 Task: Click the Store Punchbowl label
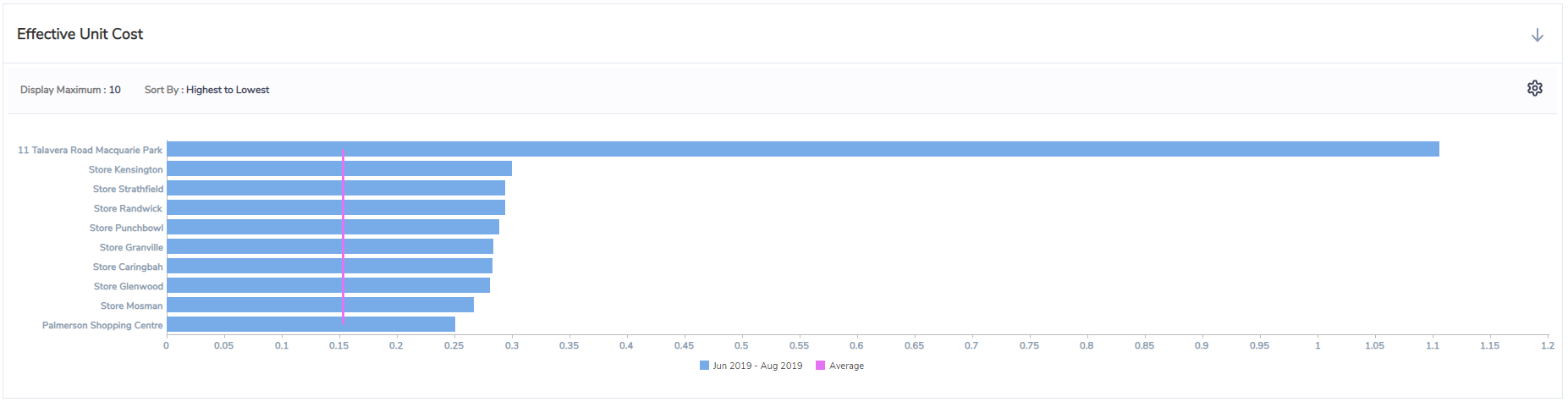[x=126, y=228]
